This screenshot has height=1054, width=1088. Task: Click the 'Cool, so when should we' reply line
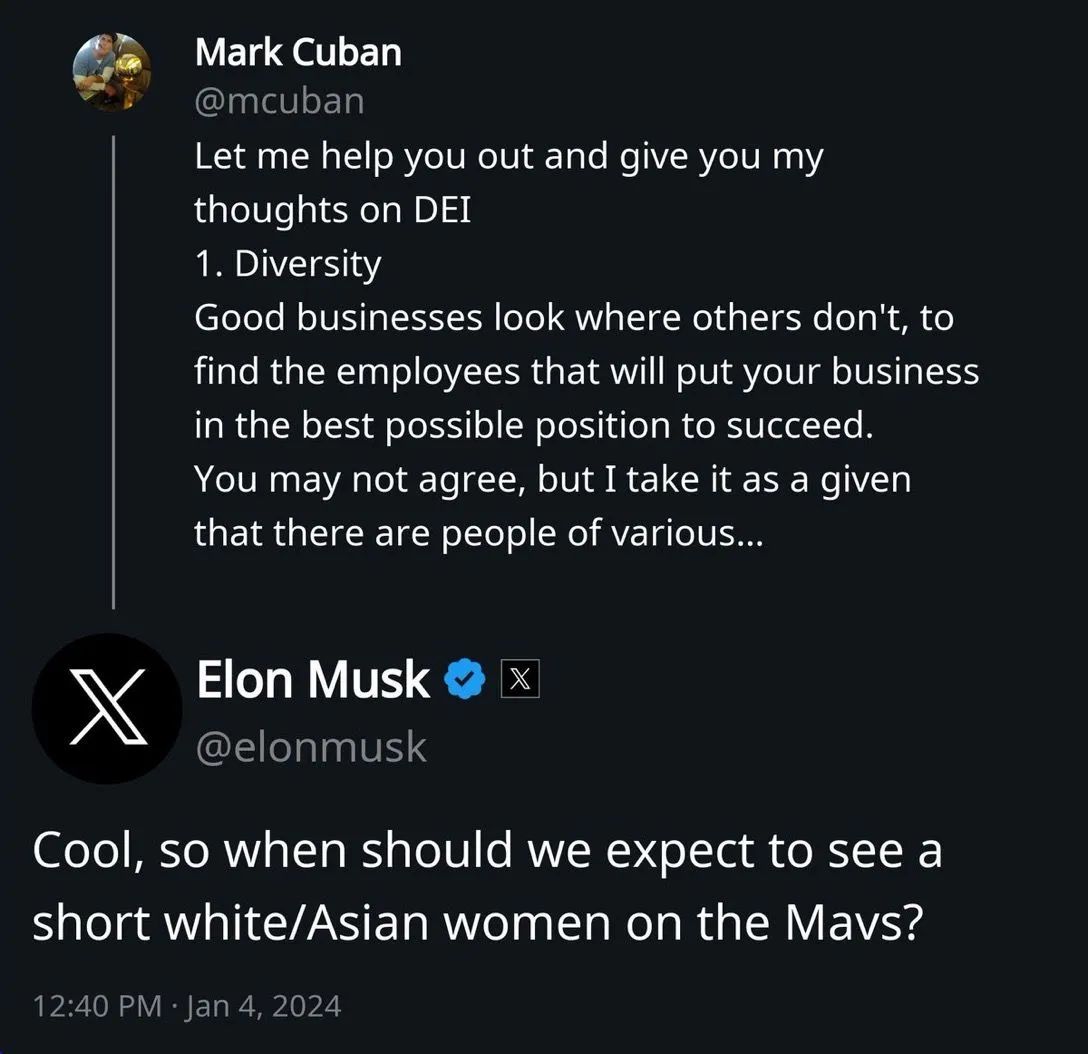[487, 852]
